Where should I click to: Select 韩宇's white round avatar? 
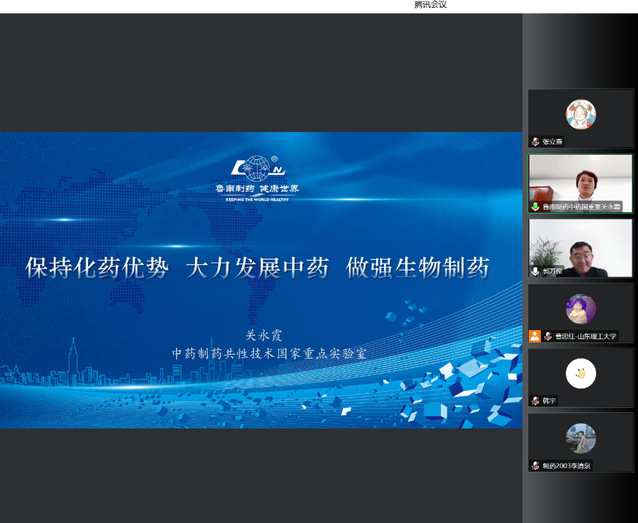point(580,373)
